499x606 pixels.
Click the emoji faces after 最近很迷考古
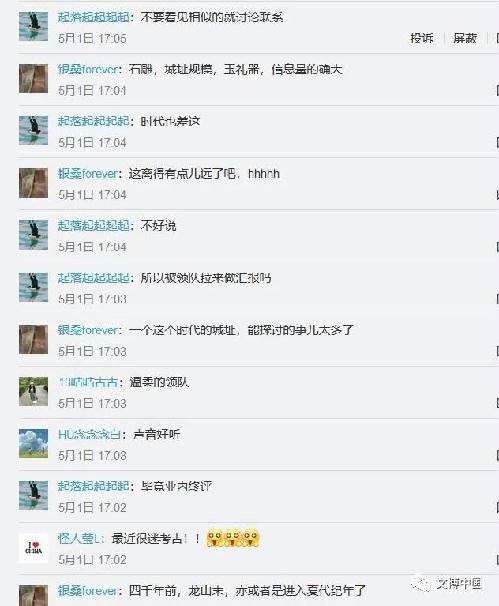pyautogui.click(x=233, y=538)
